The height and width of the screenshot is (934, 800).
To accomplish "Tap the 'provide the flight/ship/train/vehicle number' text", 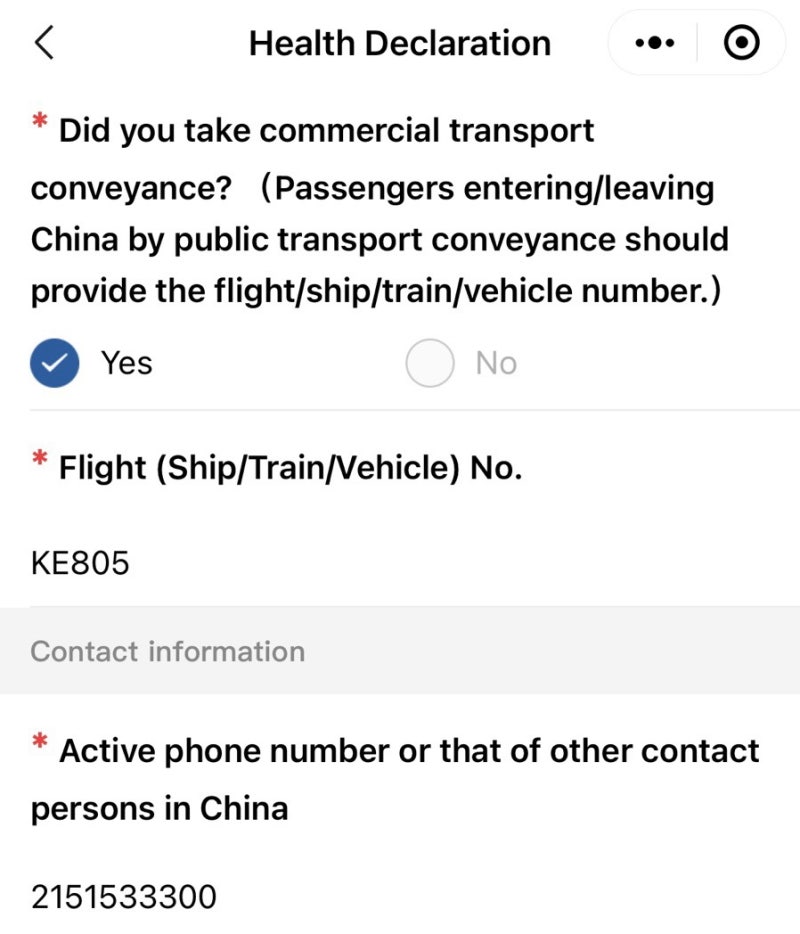I will click(375, 291).
